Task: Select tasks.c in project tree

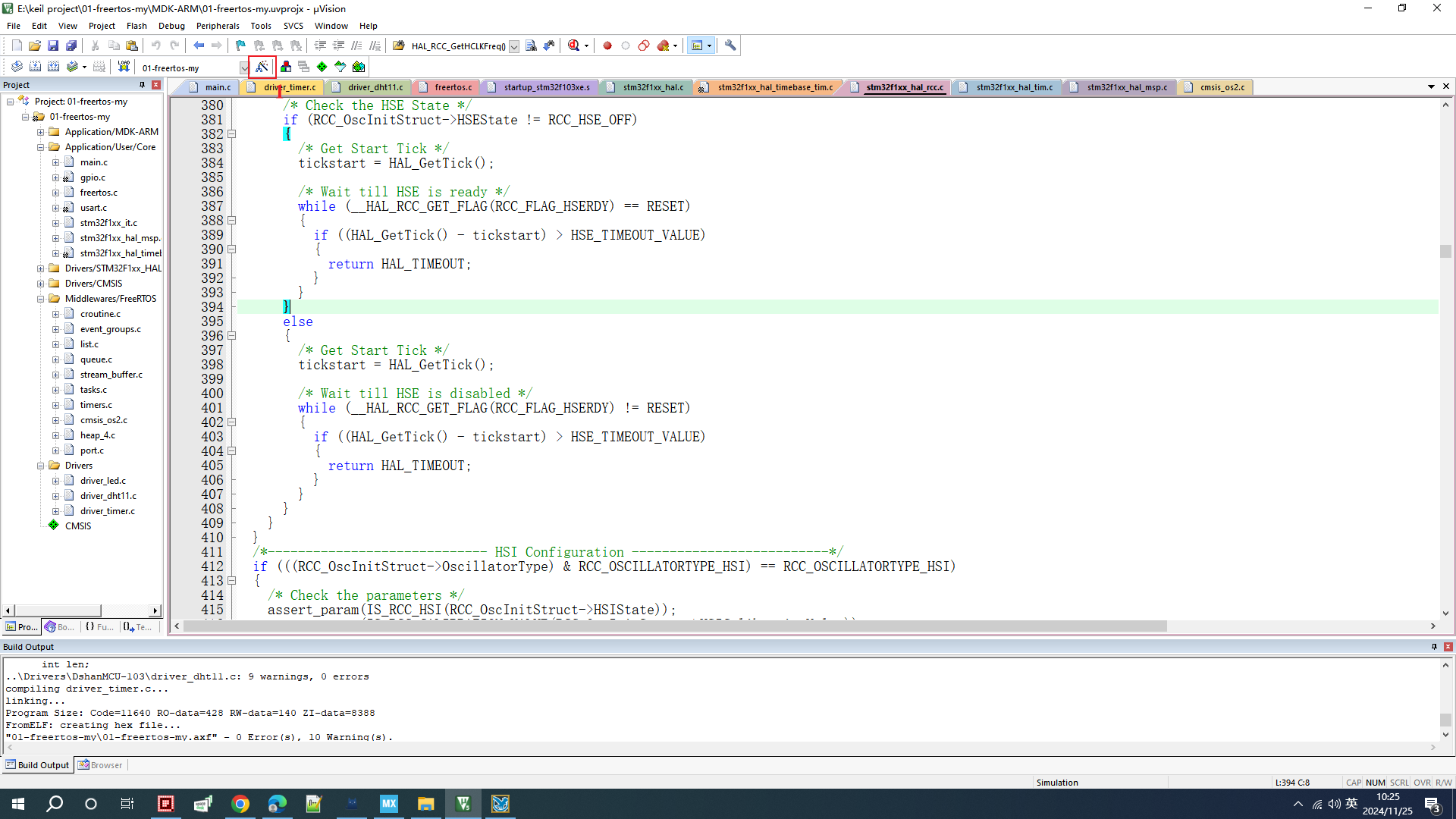Action: 93,390
